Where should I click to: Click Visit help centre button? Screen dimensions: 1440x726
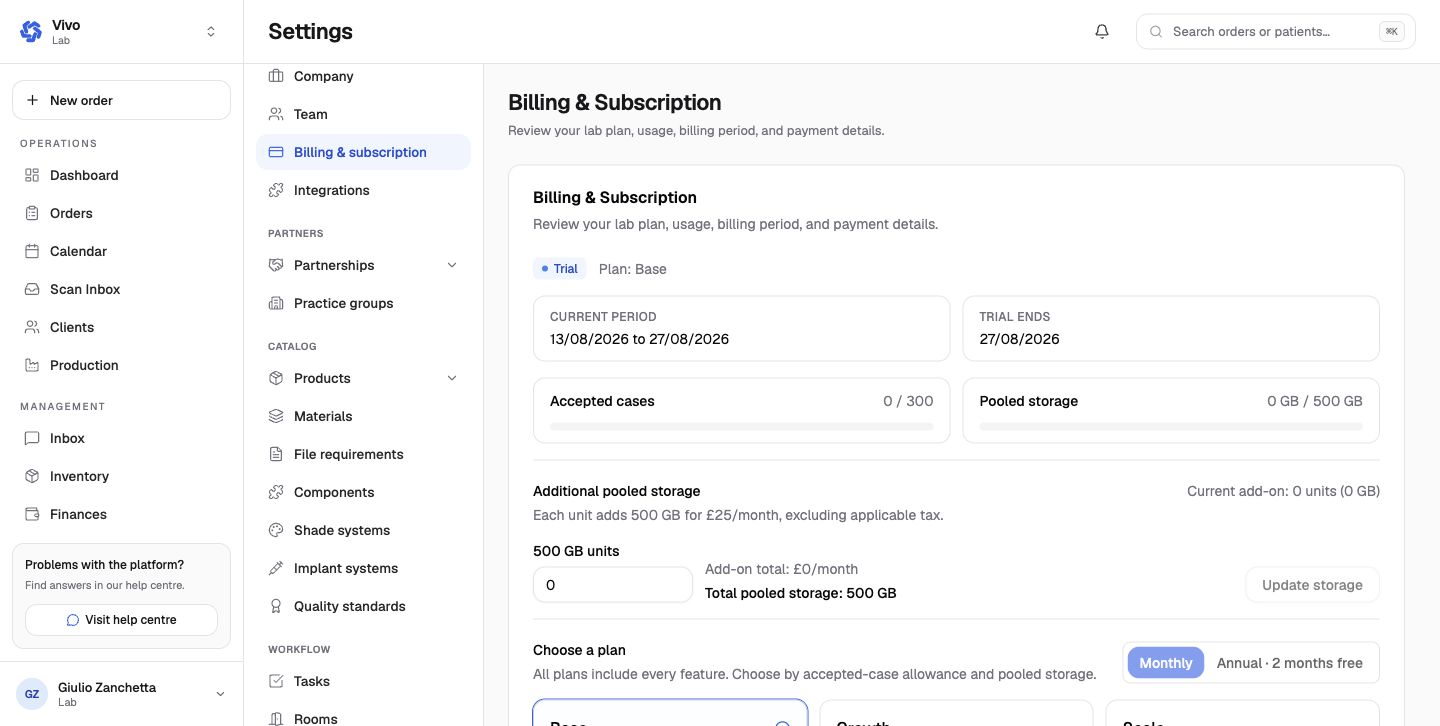tap(121, 620)
